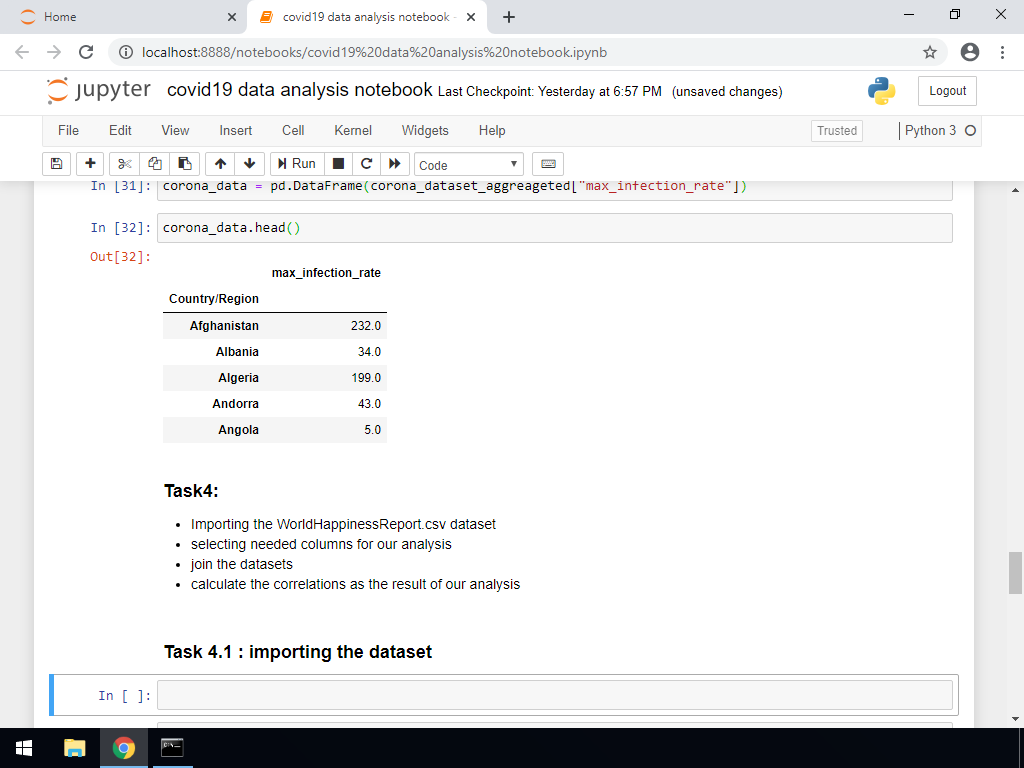1024x768 pixels.
Task: Open the View menu
Action: pos(175,131)
